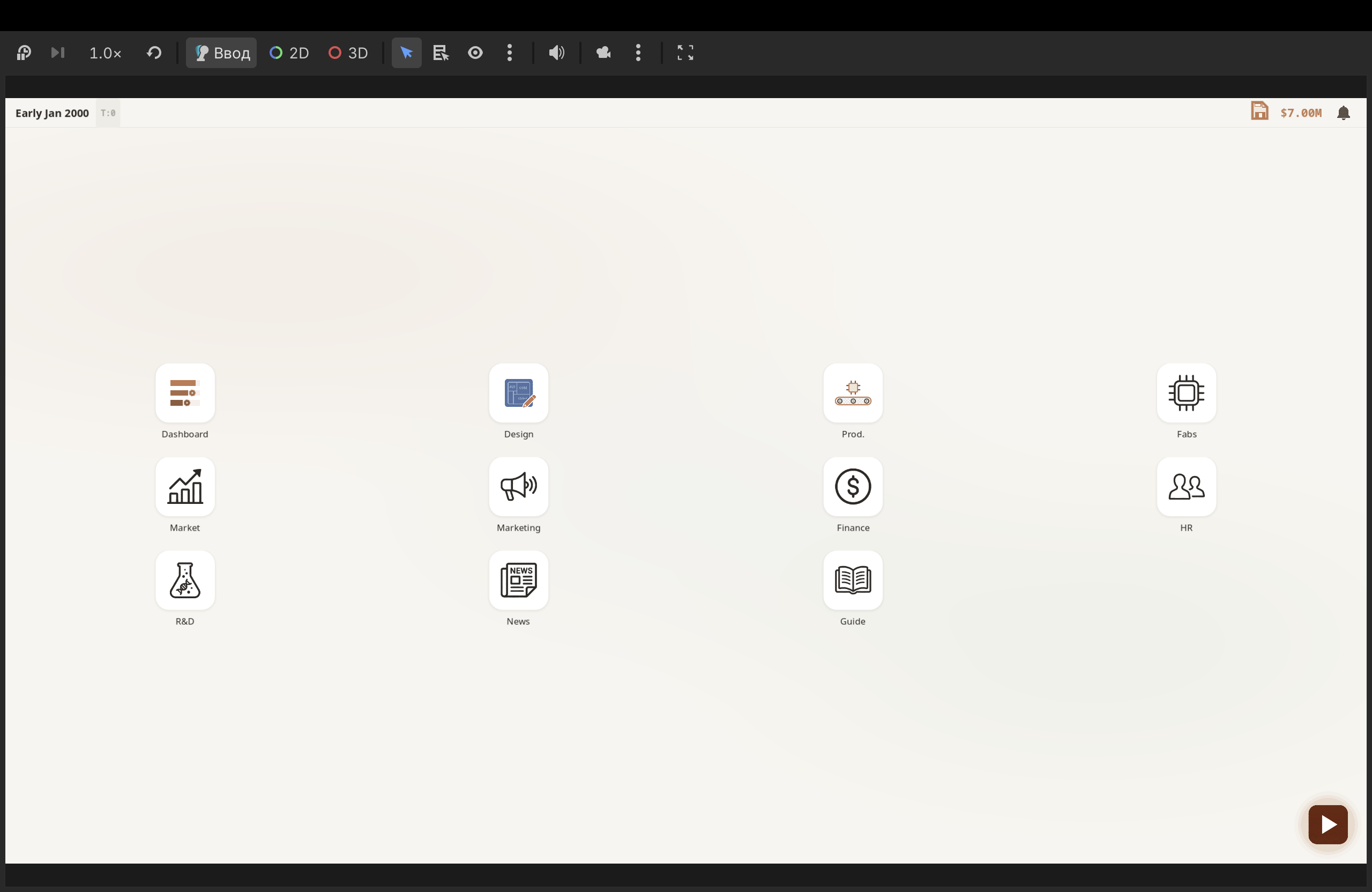The width and height of the screenshot is (1372, 892).
Task: Open the Market chart icon
Action: 184,486
